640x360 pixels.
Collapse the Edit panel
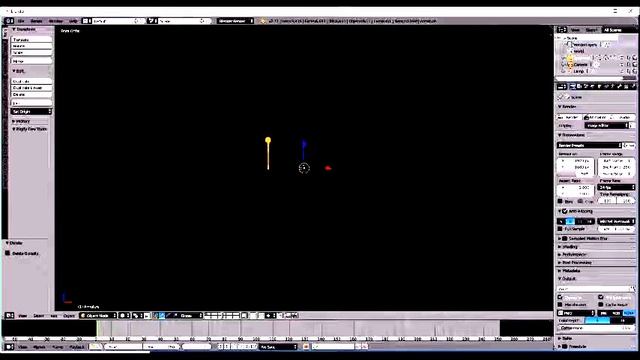tap(19, 71)
